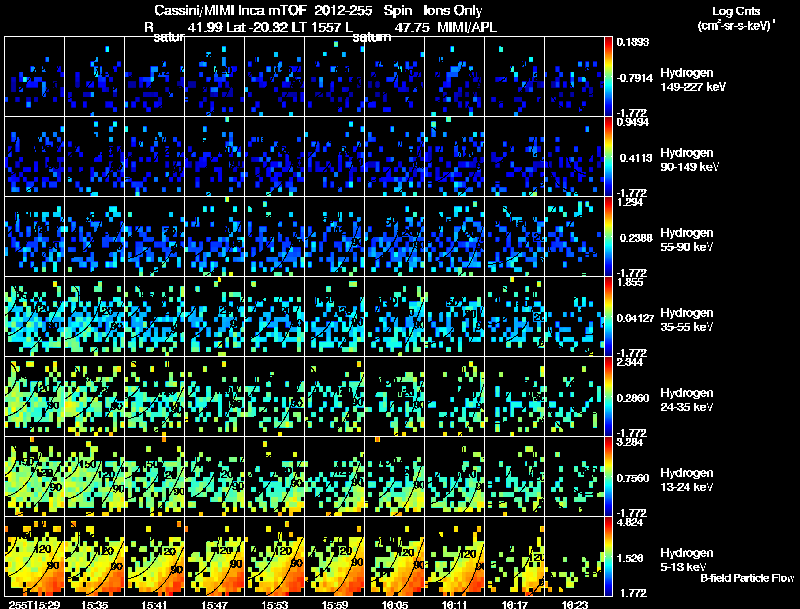Click the time label 16:17
Screen dimensions: 800x609
tap(515, 604)
